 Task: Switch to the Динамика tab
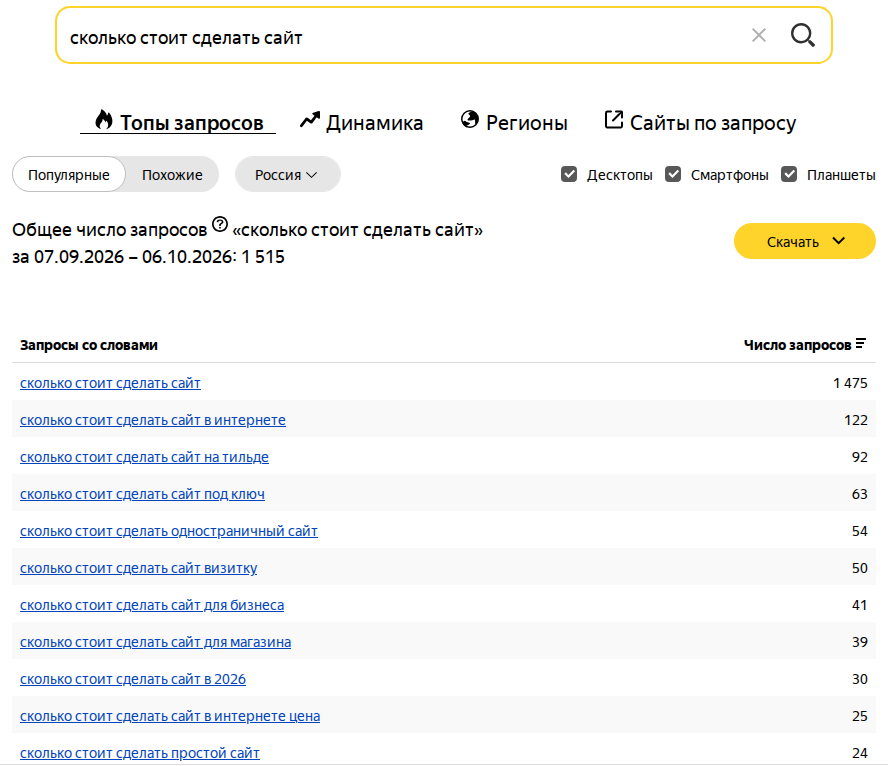coord(361,122)
